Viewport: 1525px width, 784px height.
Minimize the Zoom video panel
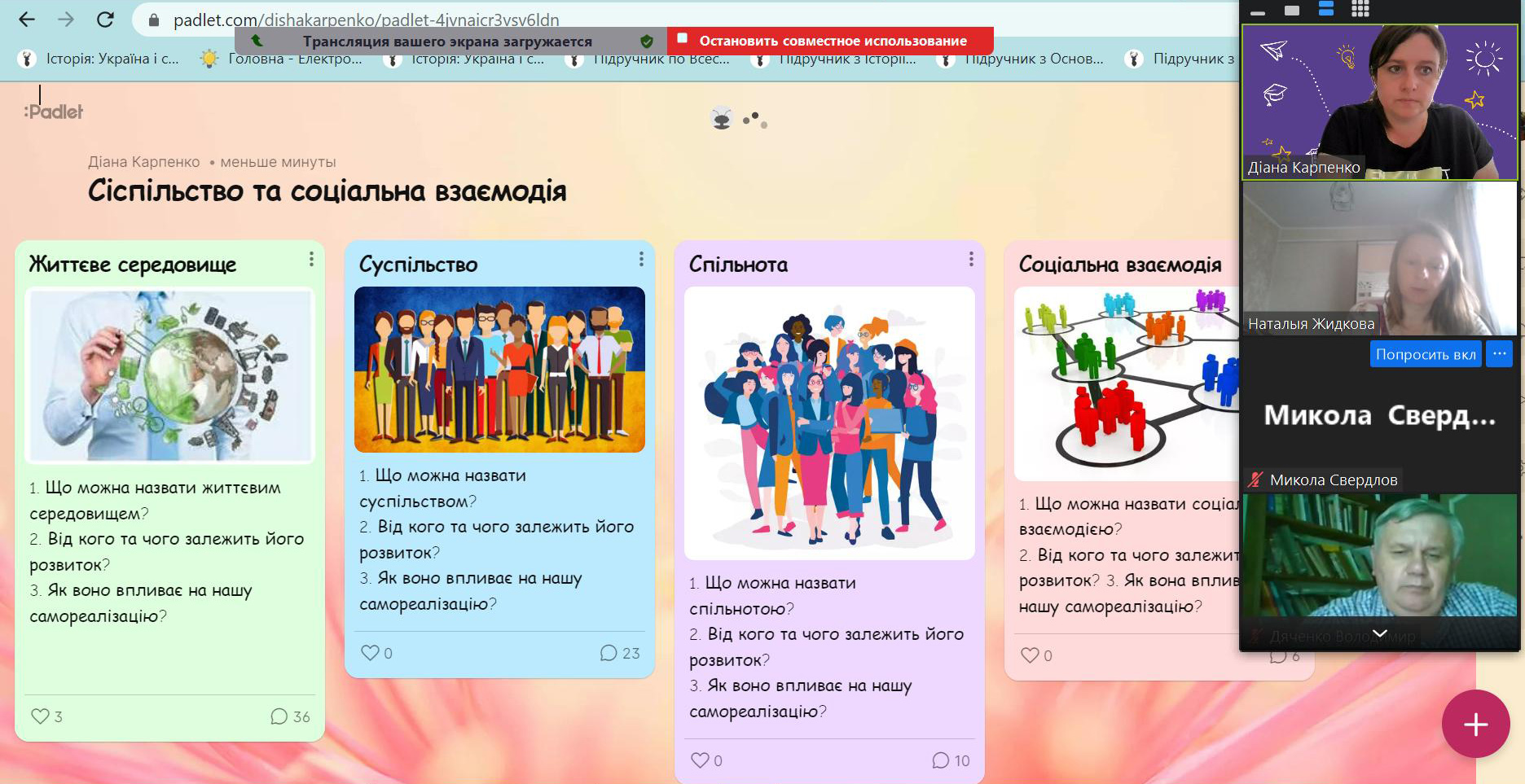coord(1258,12)
